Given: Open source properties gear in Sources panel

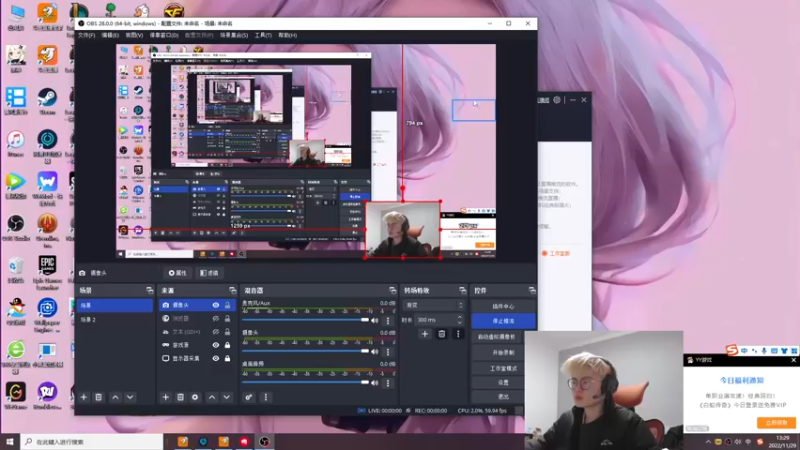Looking at the screenshot, I should pos(195,397).
